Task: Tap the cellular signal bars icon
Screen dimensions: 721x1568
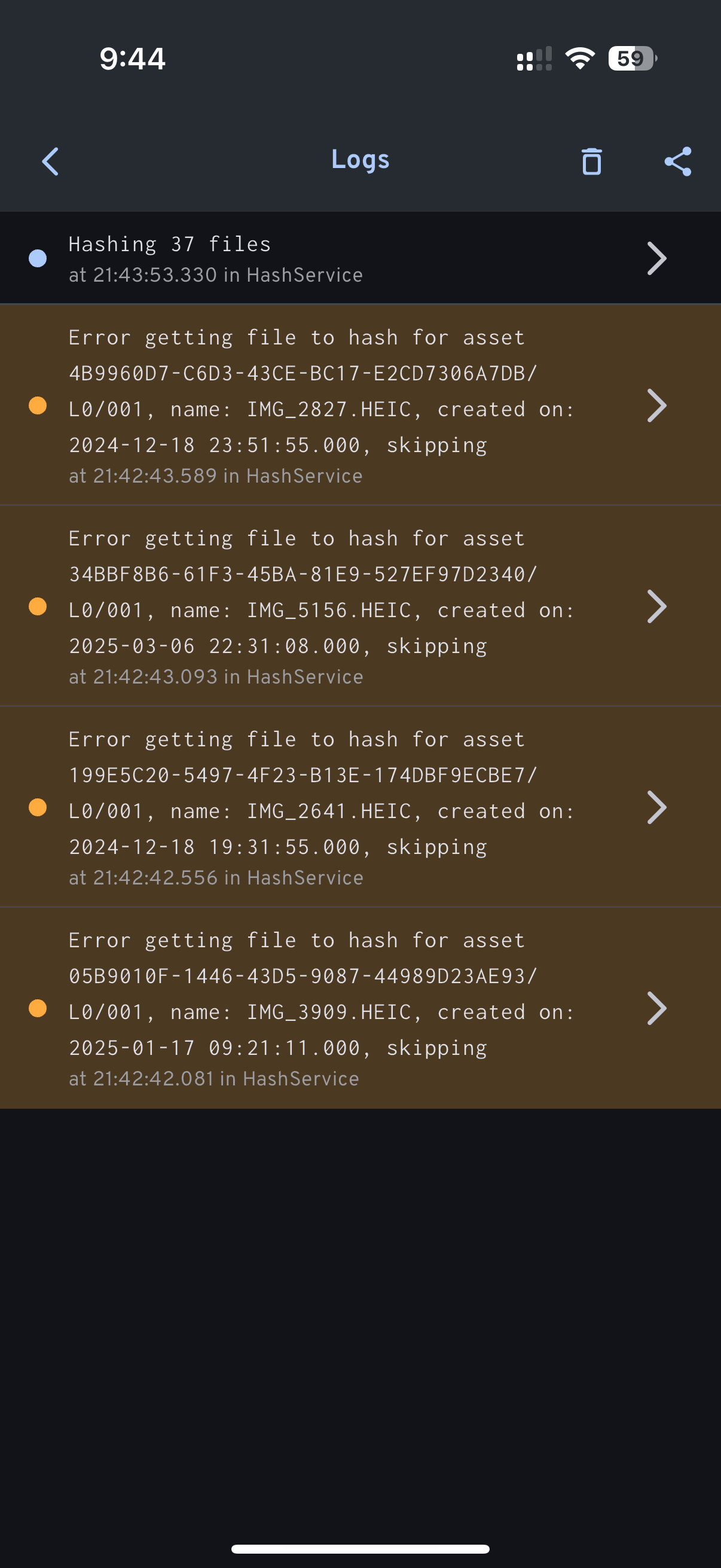Action: [534, 59]
